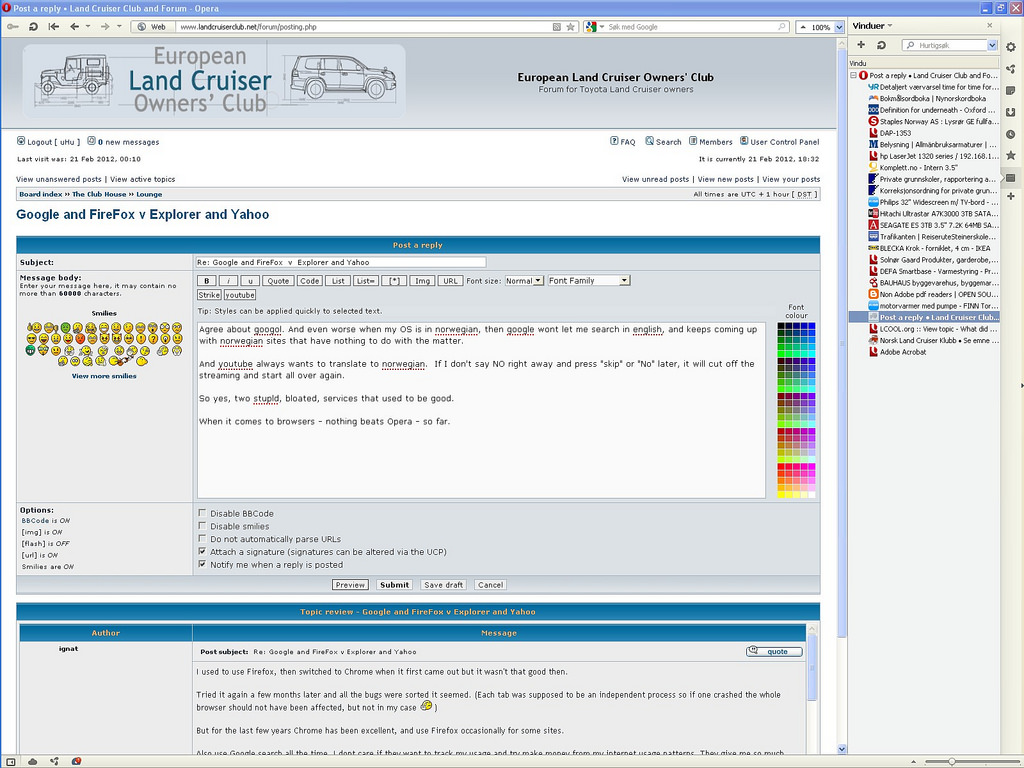Tick the Disable smilies checkbox
1024x768 pixels.
(202, 526)
